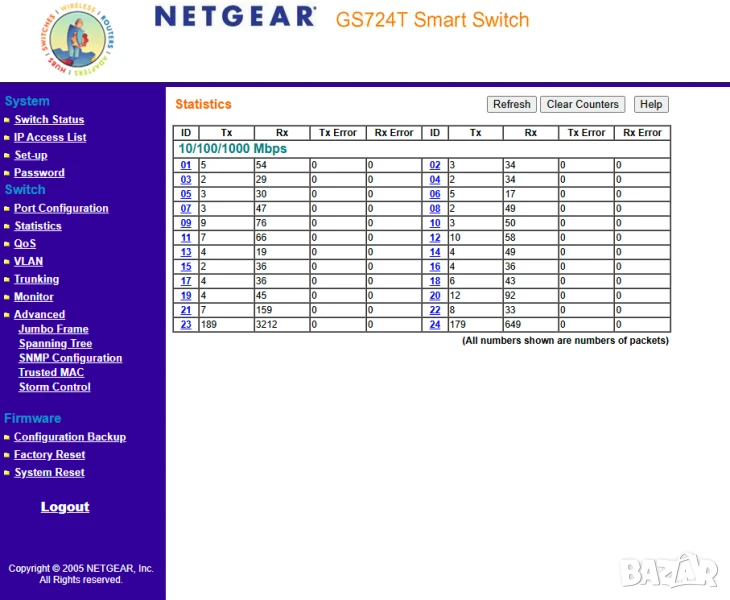Open Help for Statistics
The image size is (730, 600).
tap(651, 104)
